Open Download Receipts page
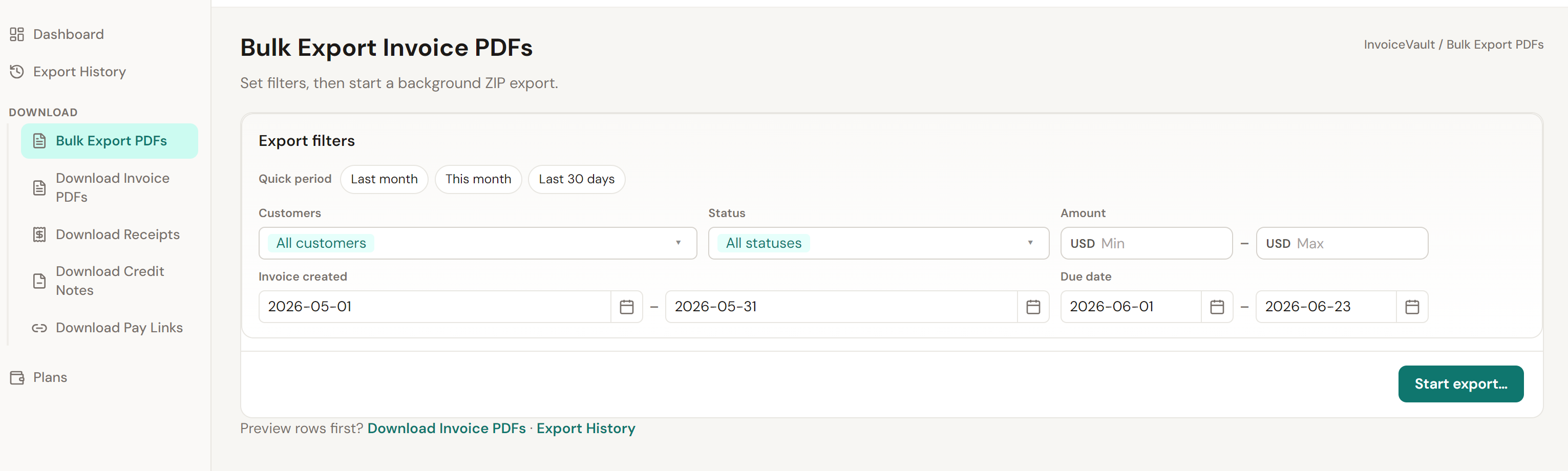 coord(110,234)
